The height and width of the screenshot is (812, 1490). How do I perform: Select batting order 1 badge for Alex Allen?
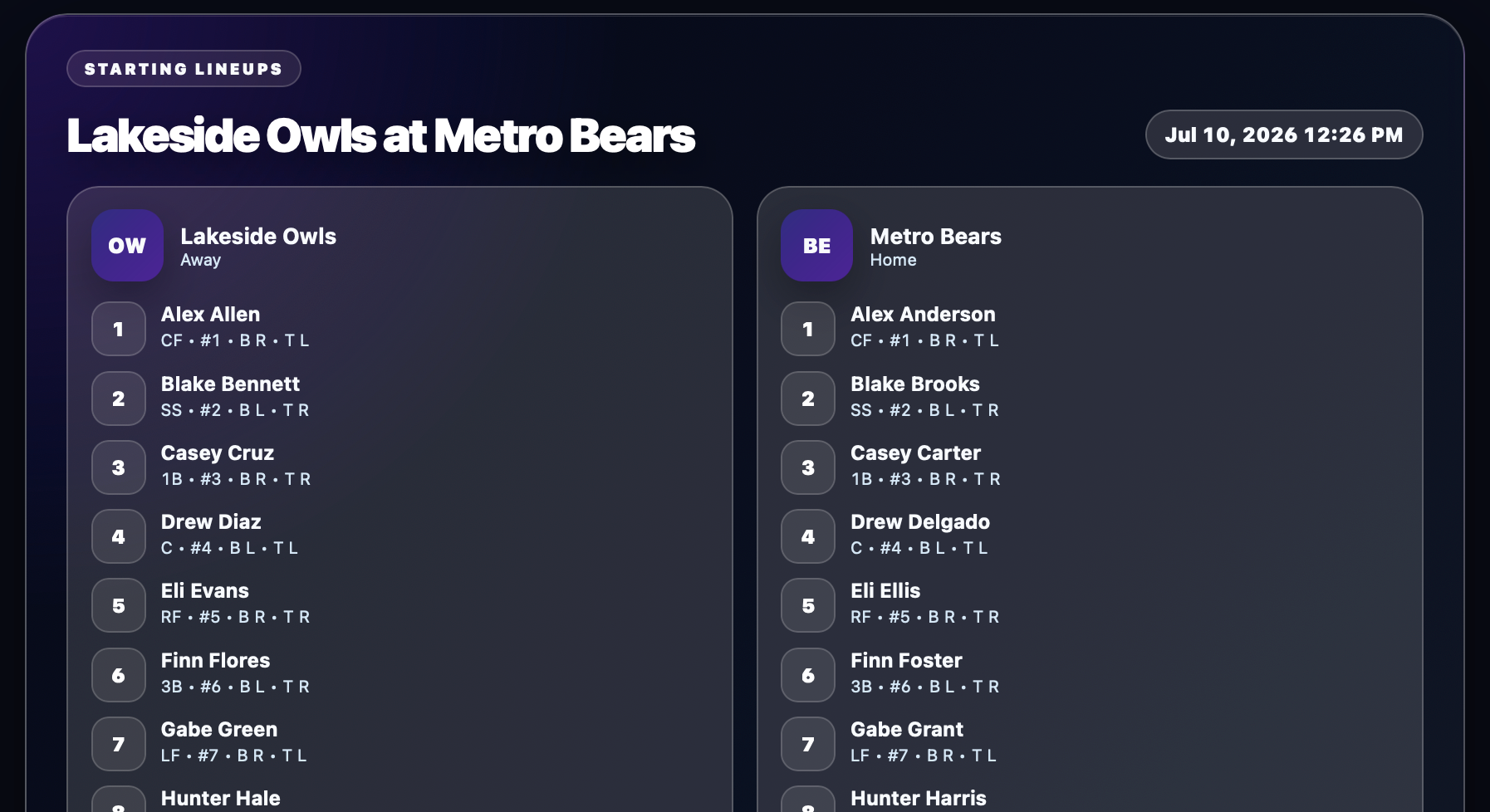pyautogui.click(x=119, y=329)
